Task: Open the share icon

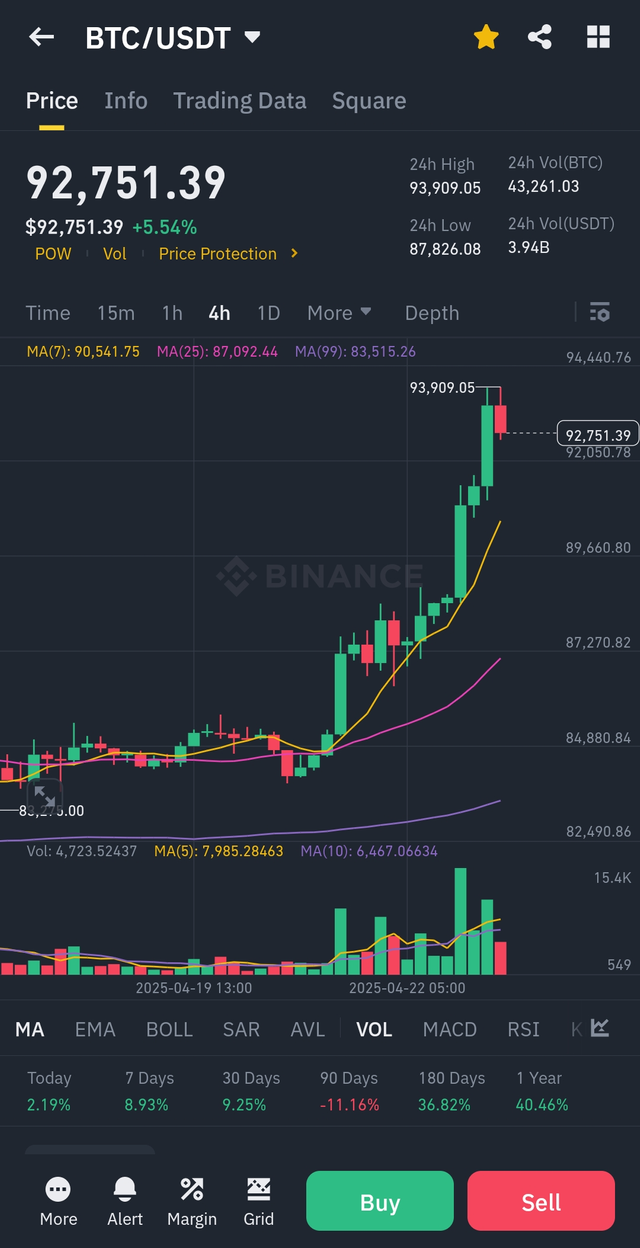Action: [540, 38]
